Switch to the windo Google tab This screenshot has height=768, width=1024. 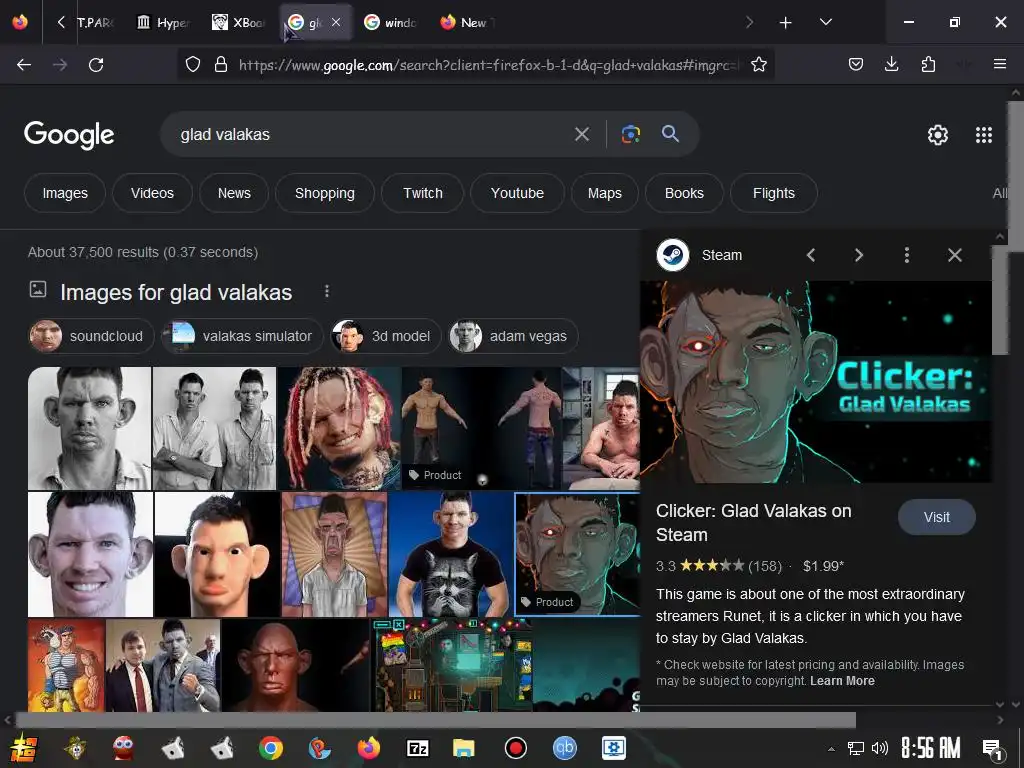tap(390, 23)
